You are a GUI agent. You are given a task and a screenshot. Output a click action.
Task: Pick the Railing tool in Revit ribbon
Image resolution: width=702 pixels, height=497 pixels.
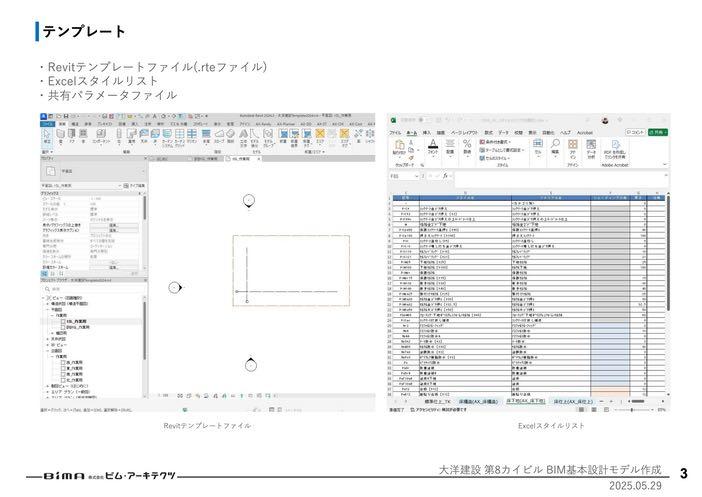(206, 136)
